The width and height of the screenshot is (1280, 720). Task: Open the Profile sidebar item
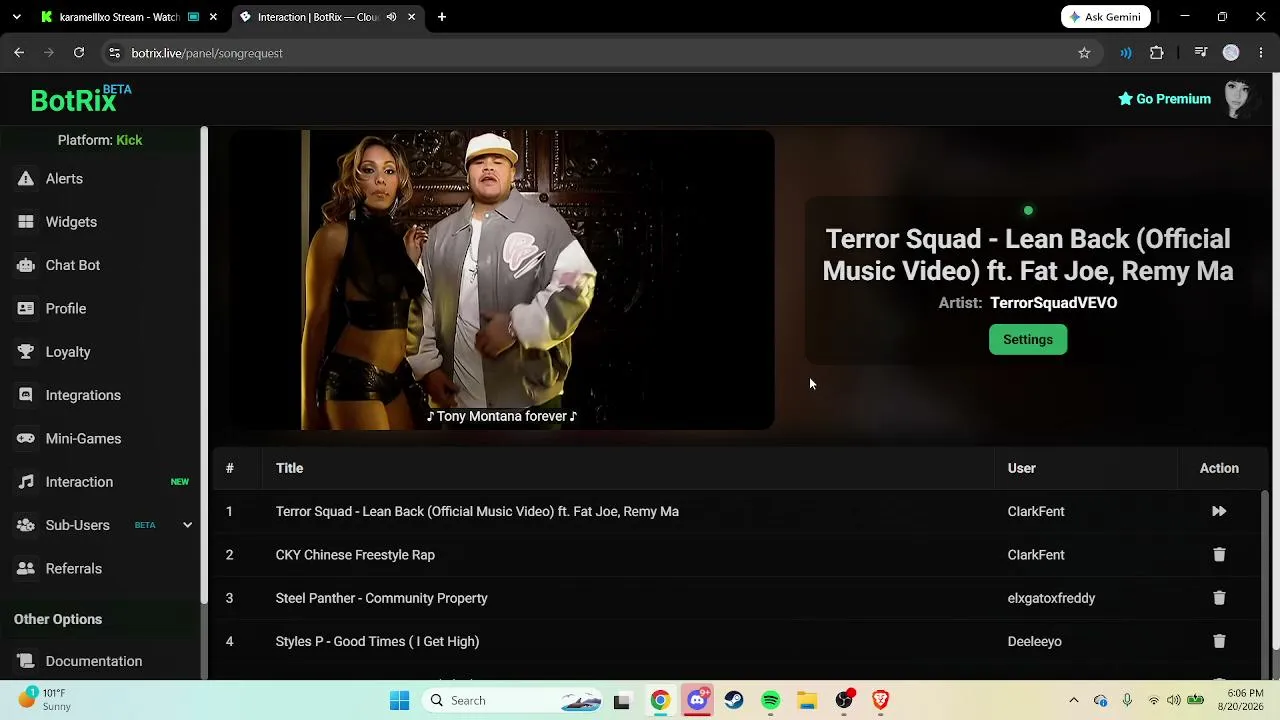pyautogui.click(x=66, y=309)
